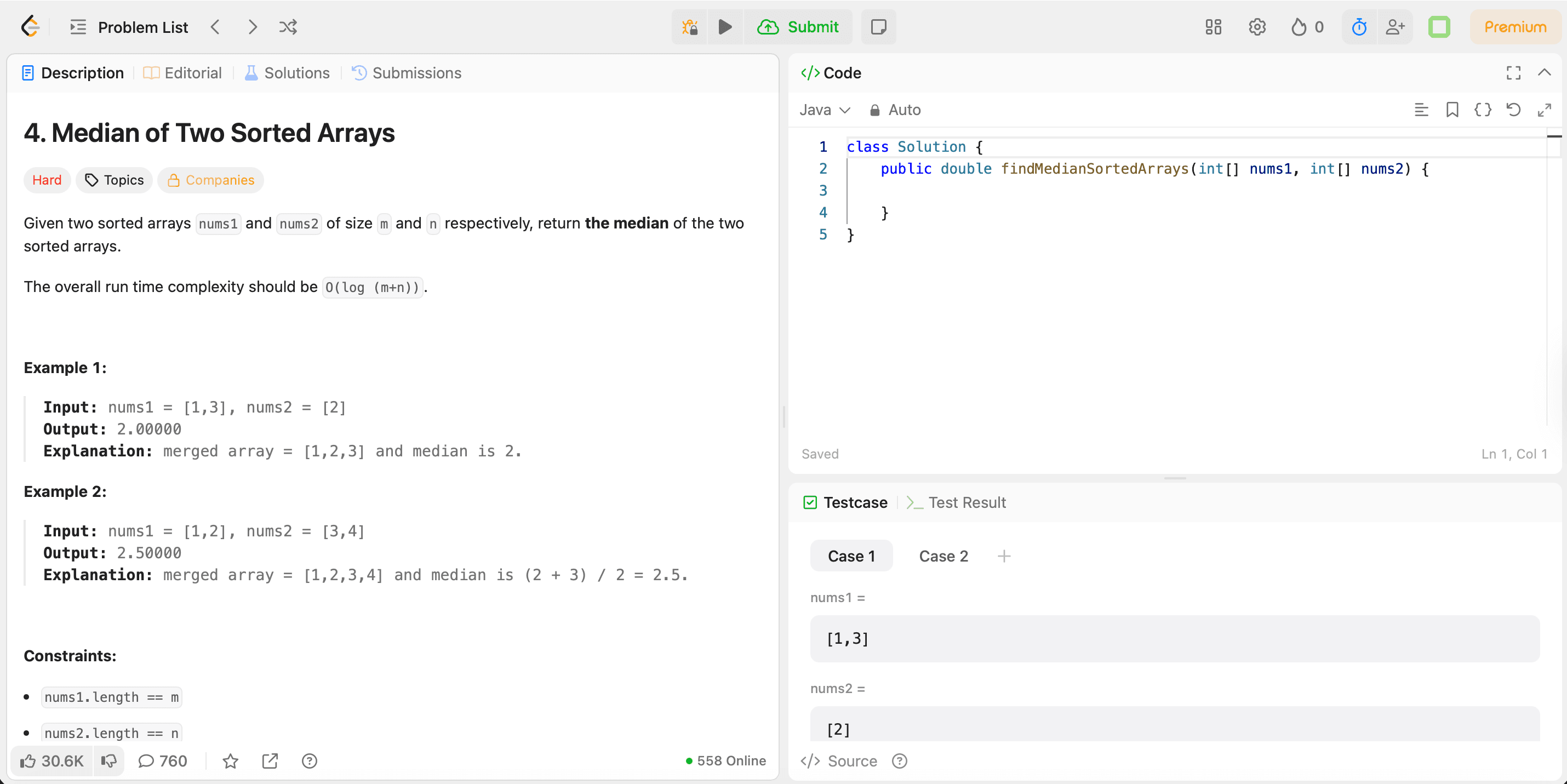Viewport: 1567px width, 784px height.
Task: Click the curly braces icon
Action: point(1483,110)
